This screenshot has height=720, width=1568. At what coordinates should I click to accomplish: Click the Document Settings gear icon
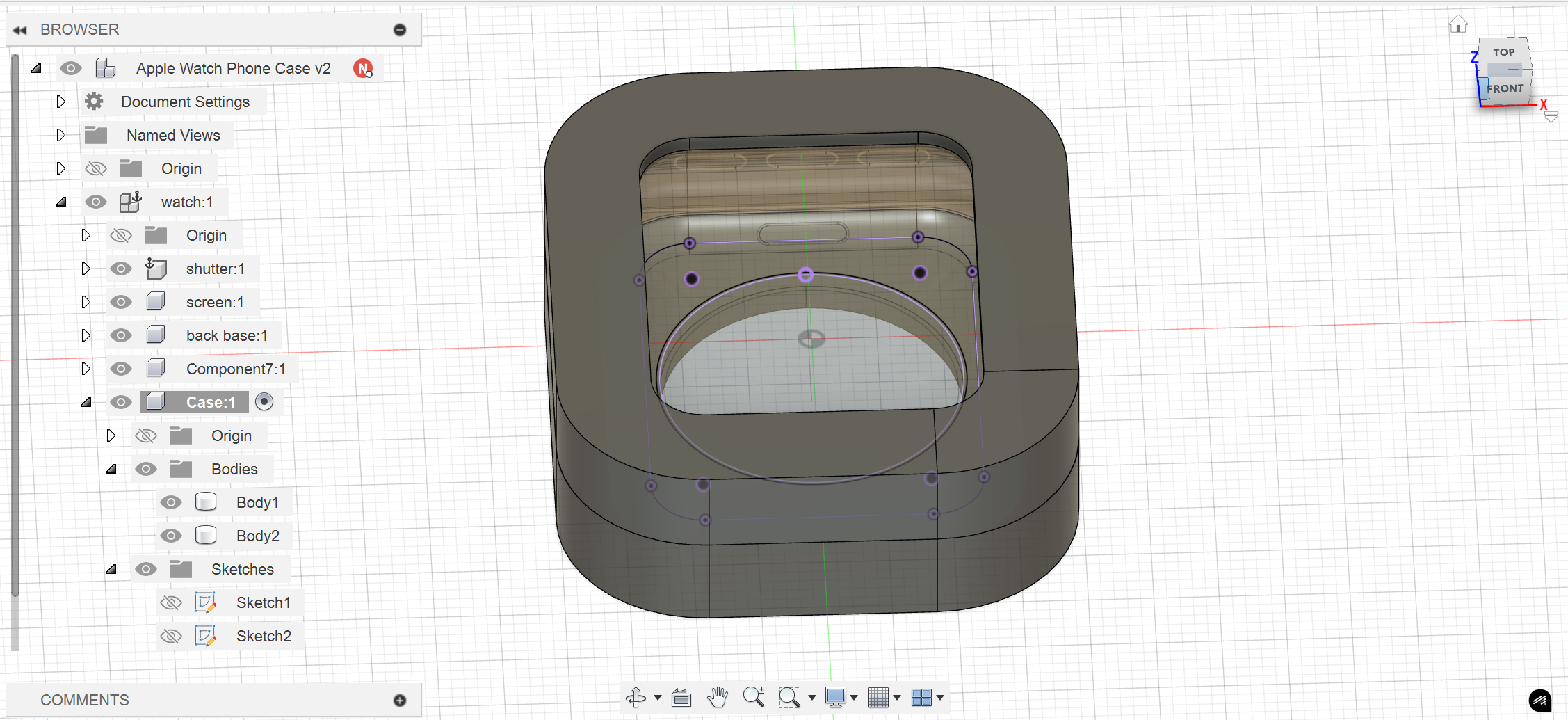pyautogui.click(x=94, y=102)
